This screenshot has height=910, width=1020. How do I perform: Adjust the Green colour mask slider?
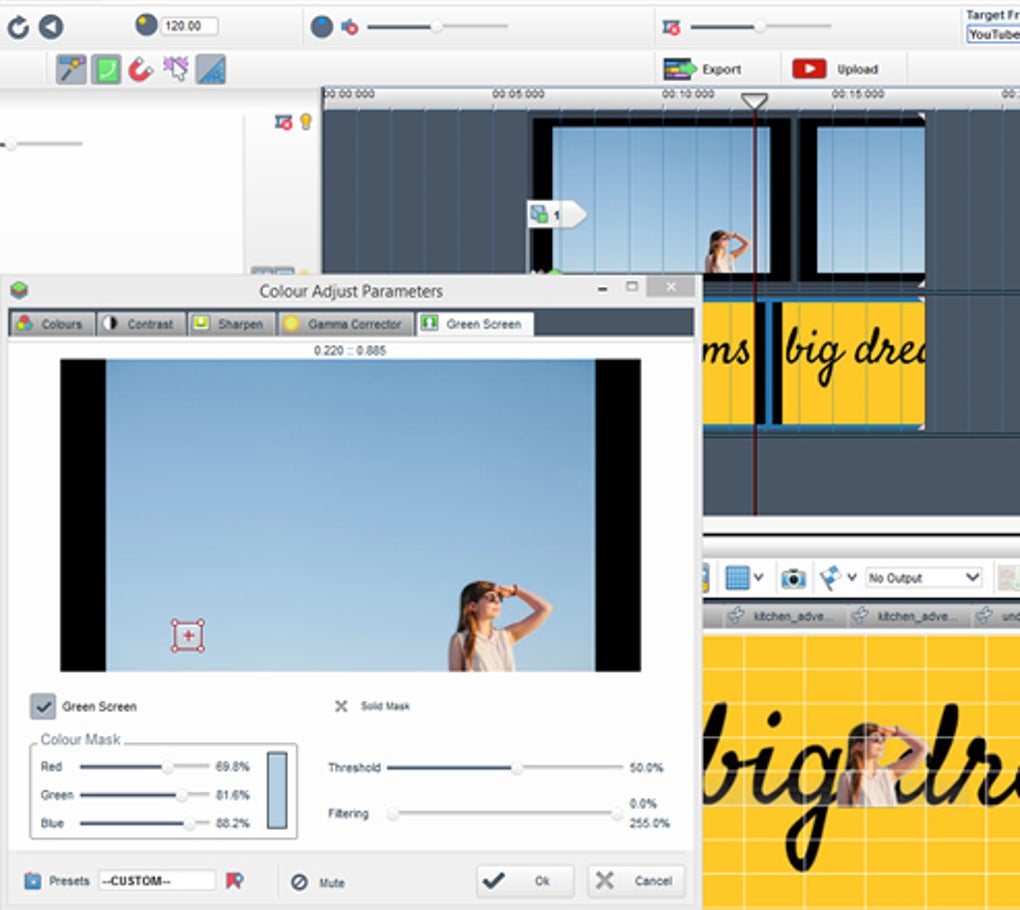tap(181, 795)
